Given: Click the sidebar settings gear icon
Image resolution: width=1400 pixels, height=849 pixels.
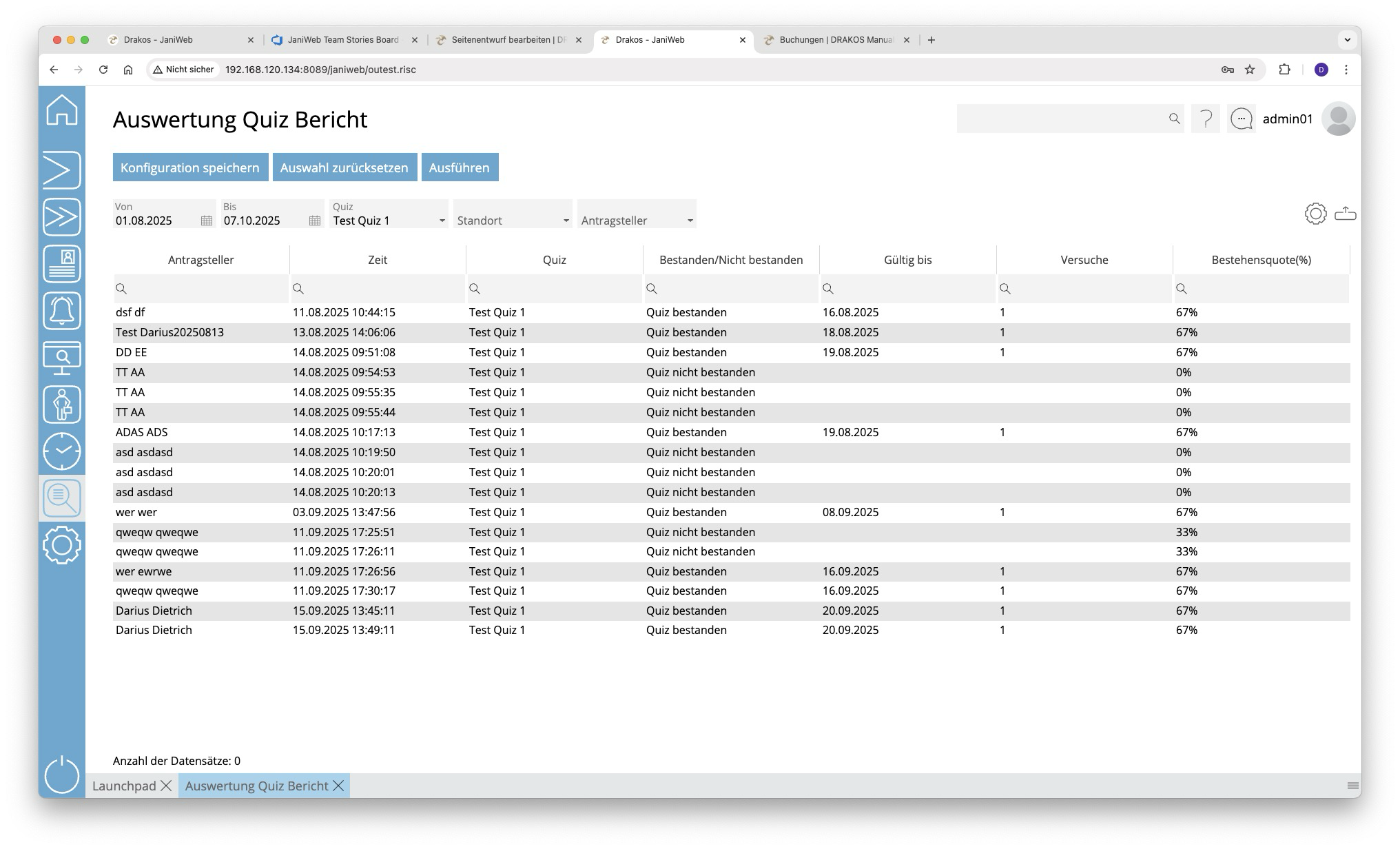Looking at the screenshot, I should [62, 545].
